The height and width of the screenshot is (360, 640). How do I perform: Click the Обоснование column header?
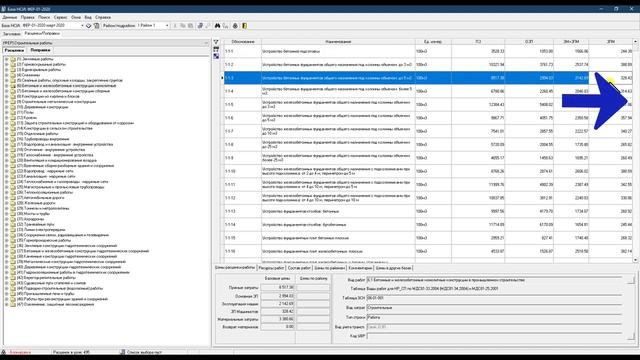(x=243, y=42)
